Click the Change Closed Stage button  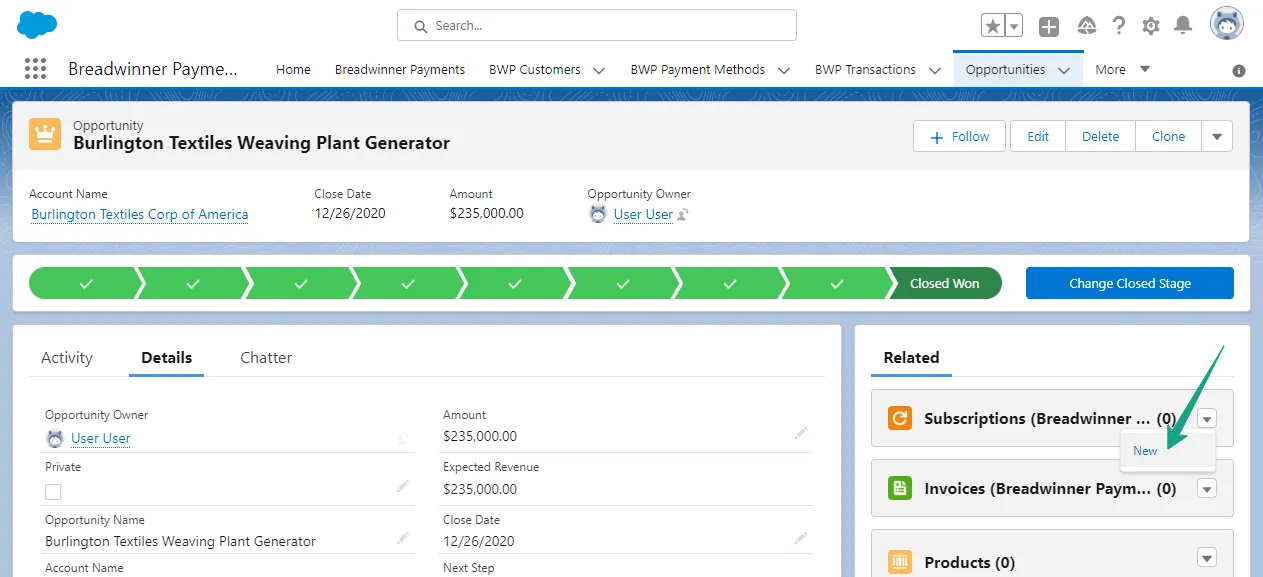coord(1130,283)
